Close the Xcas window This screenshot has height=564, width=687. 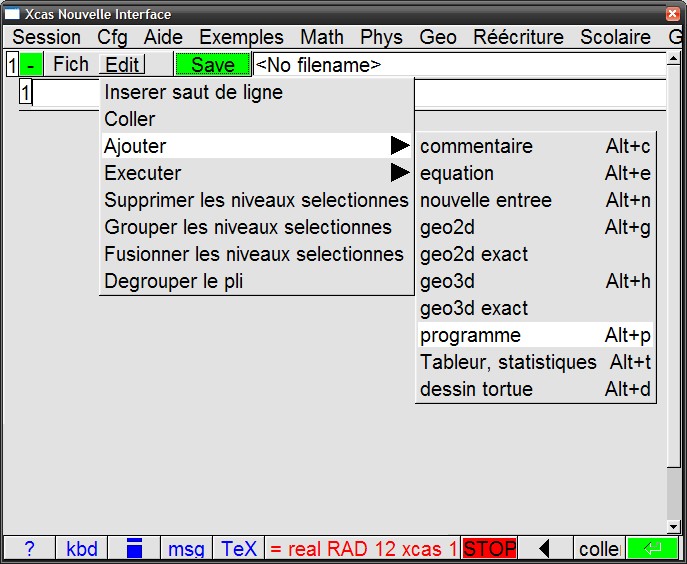click(x=673, y=14)
